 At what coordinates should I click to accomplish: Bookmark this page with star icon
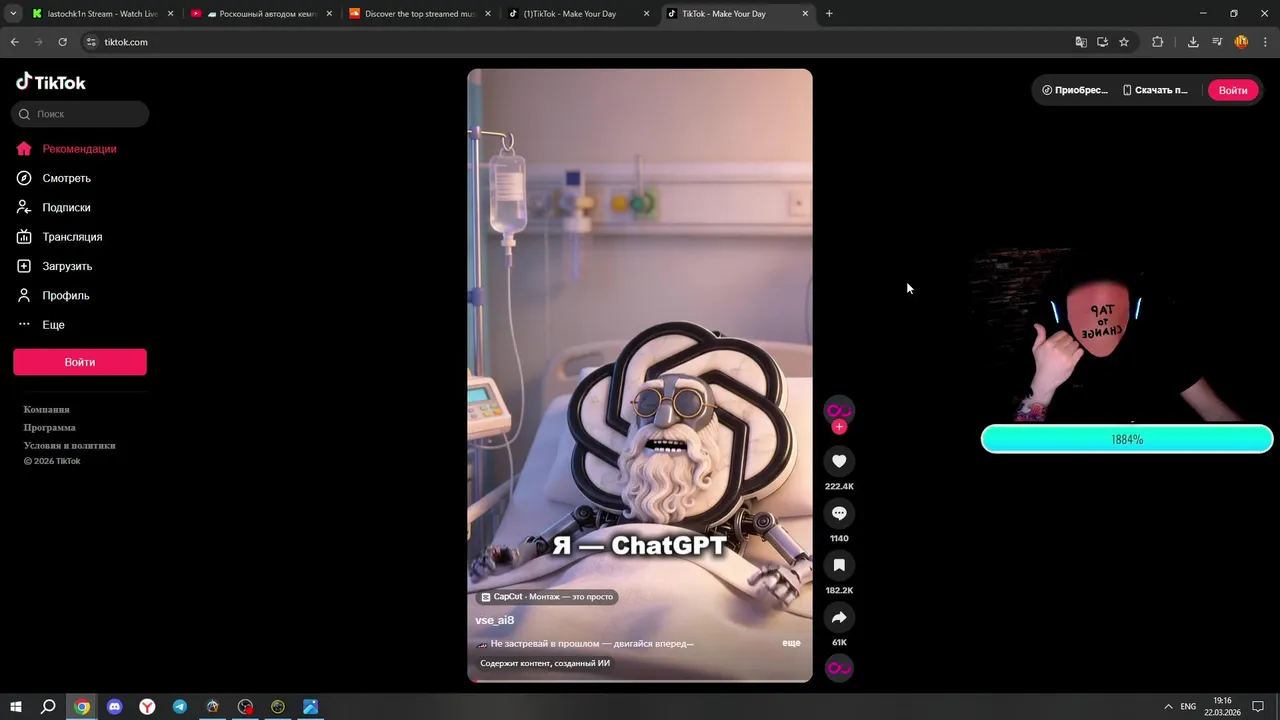coord(1124,42)
